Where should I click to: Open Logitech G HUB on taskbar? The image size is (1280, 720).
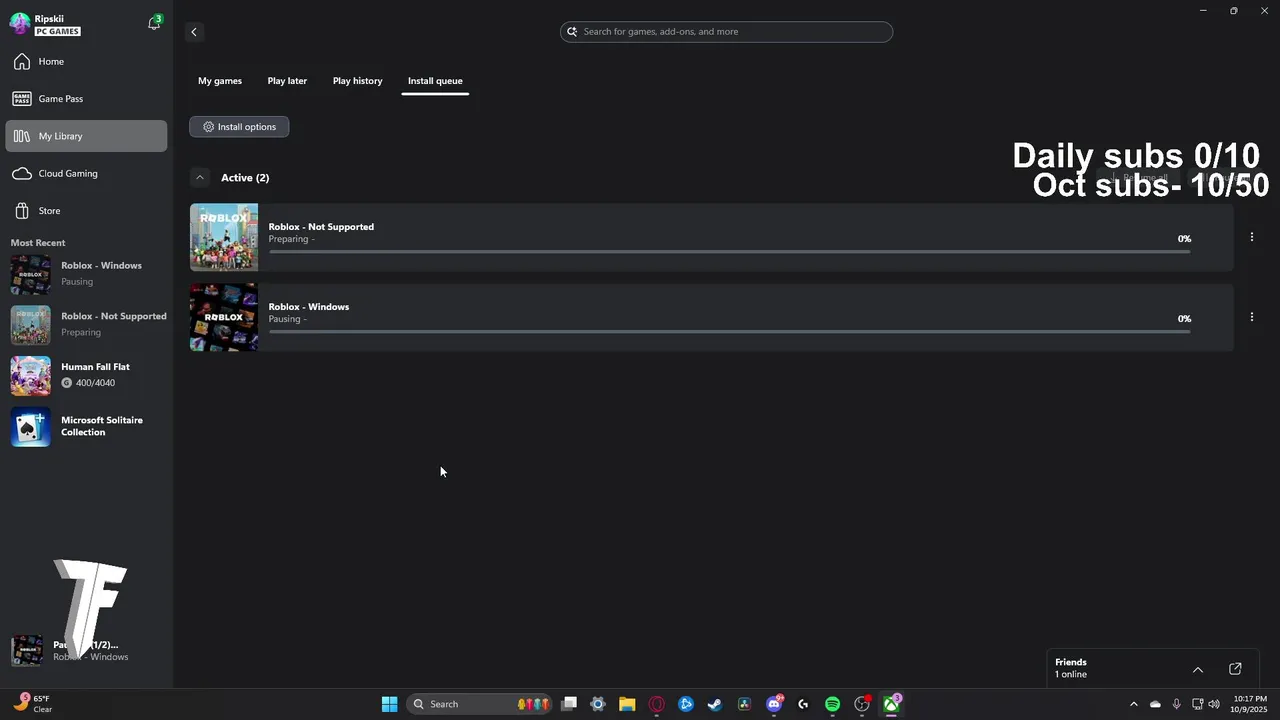(803, 704)
